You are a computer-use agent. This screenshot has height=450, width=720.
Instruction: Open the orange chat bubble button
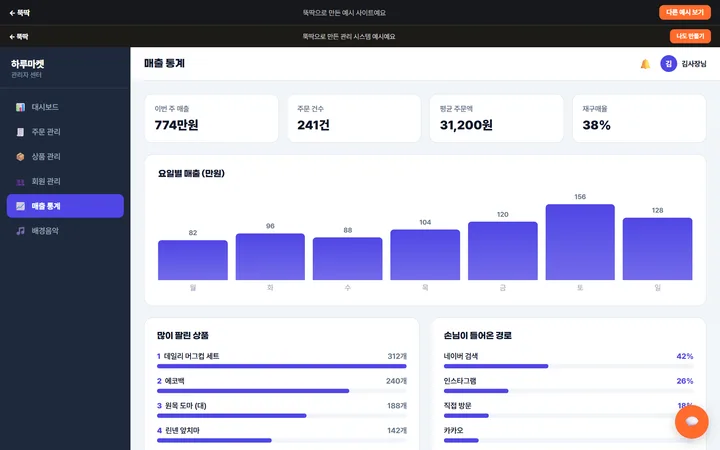tap(692, 422)
